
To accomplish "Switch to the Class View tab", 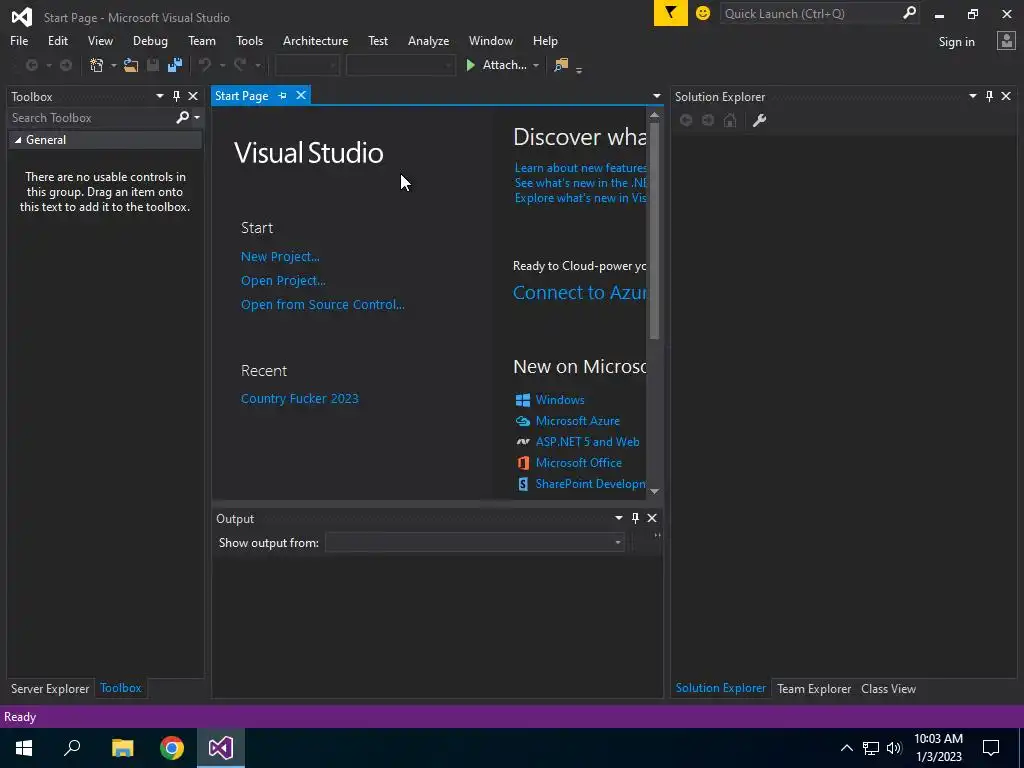I will tap(888, 688).
